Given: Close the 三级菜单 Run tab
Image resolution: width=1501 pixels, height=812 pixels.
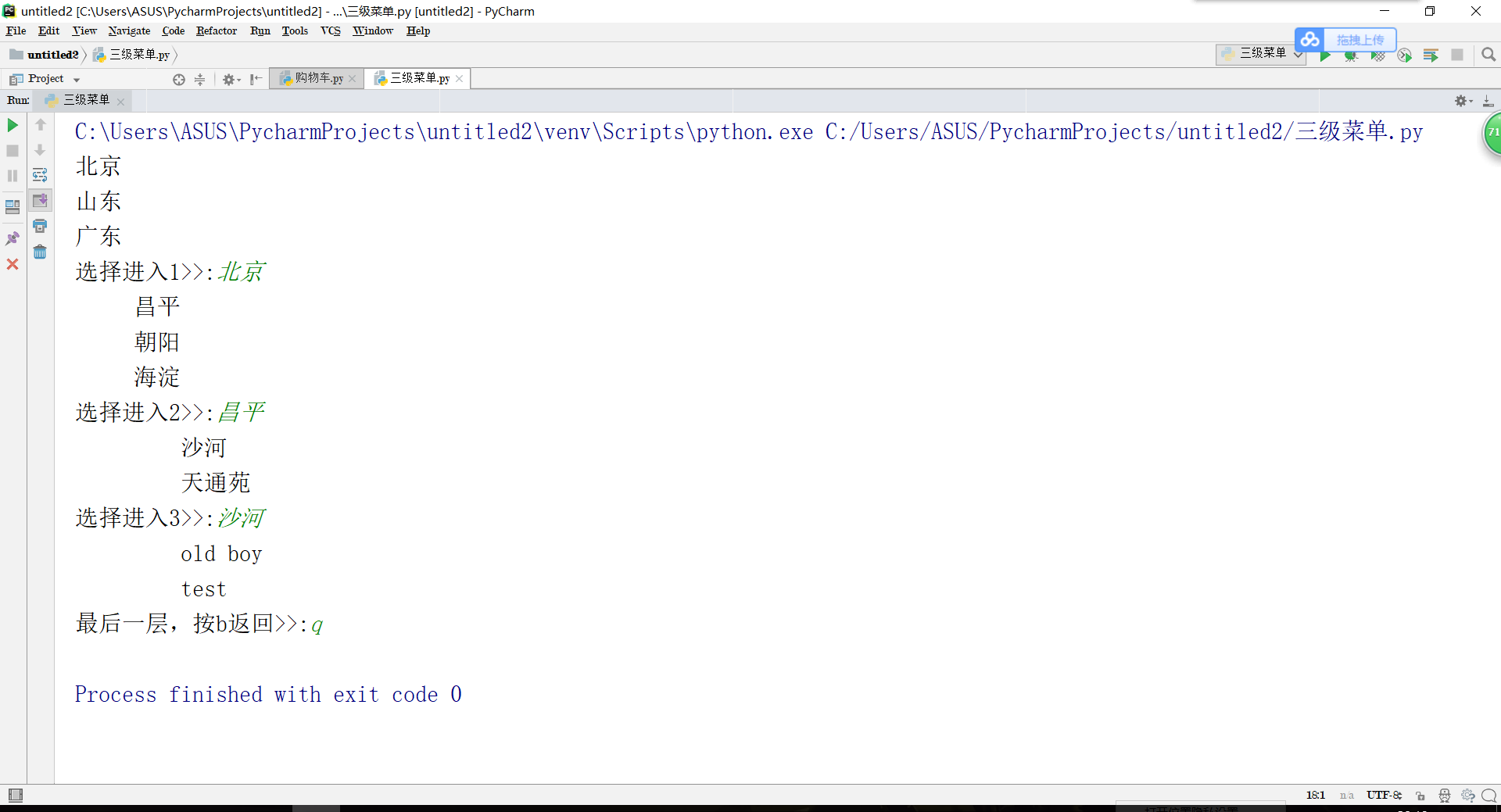Looking at the screenshot, I should 120,102.
